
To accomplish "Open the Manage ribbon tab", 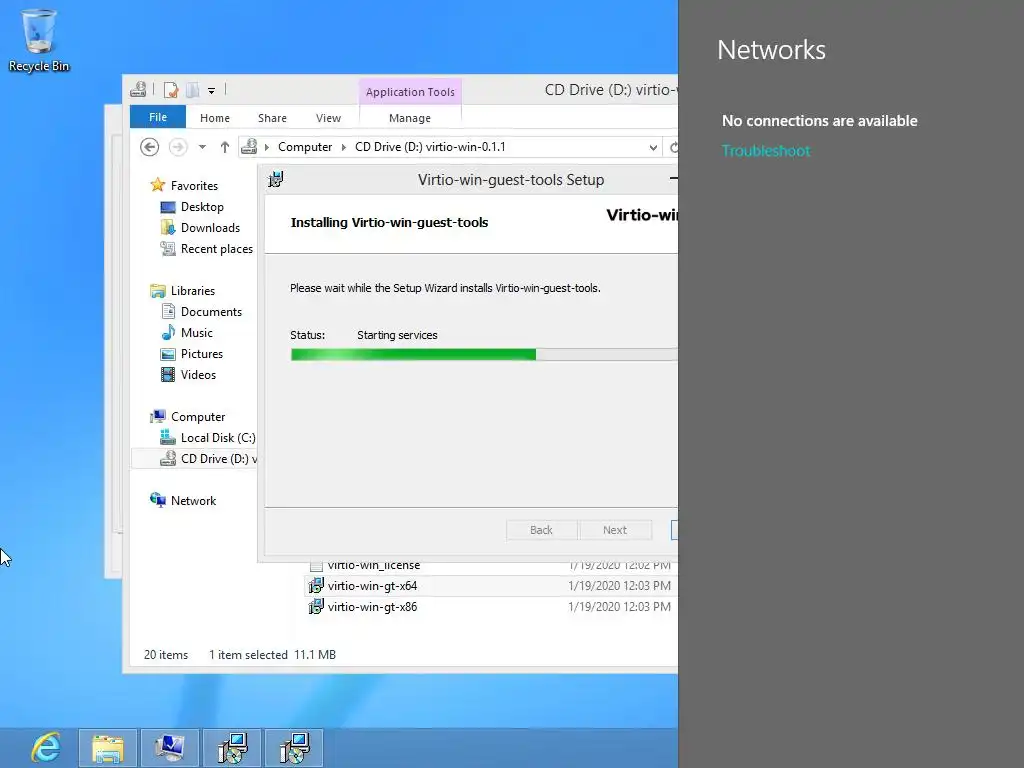I will coord(410,118).
